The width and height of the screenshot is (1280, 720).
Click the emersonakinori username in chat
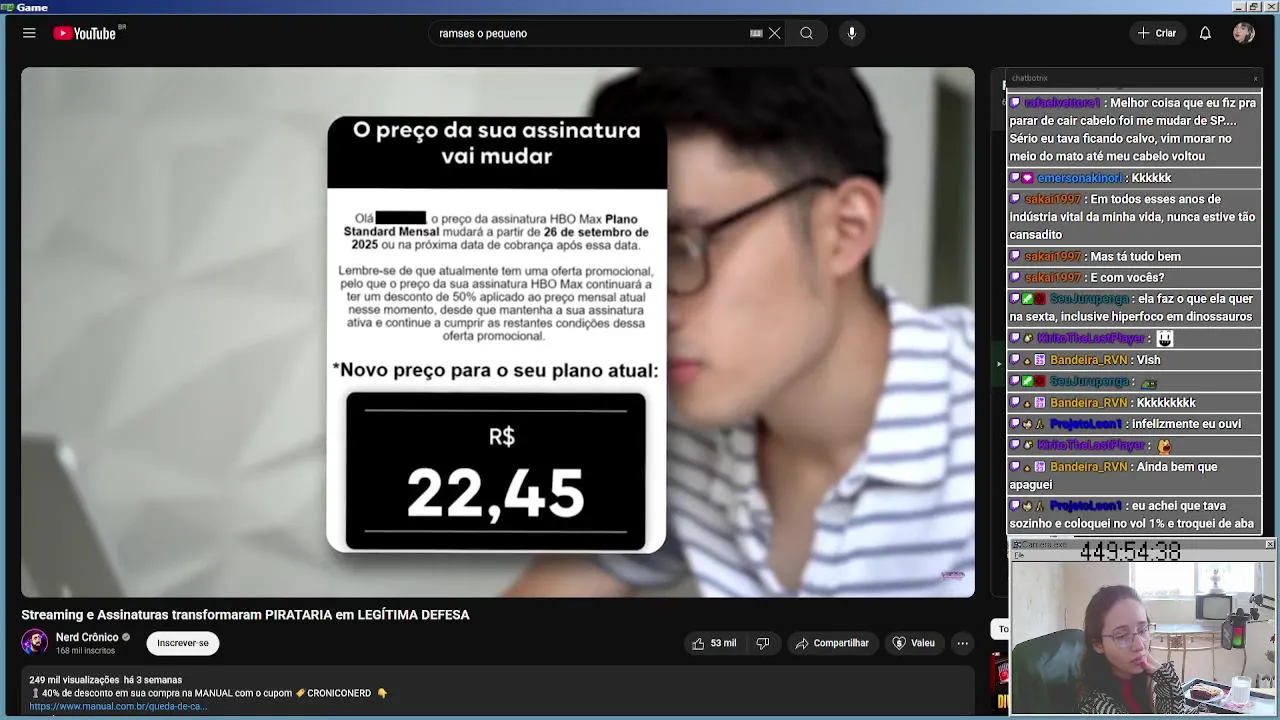tap(1079, 178)
